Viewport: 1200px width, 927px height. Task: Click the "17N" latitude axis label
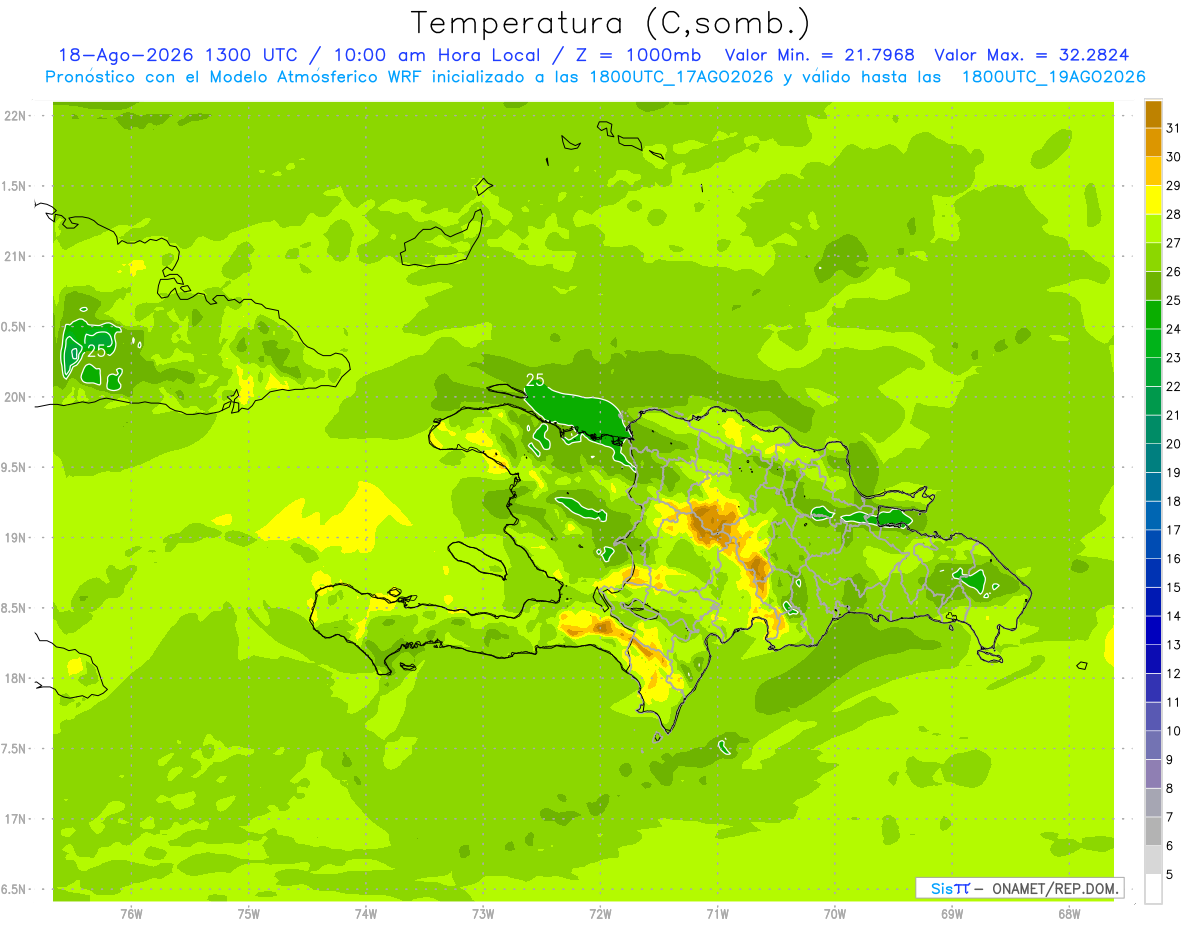(x=17, y=819)
